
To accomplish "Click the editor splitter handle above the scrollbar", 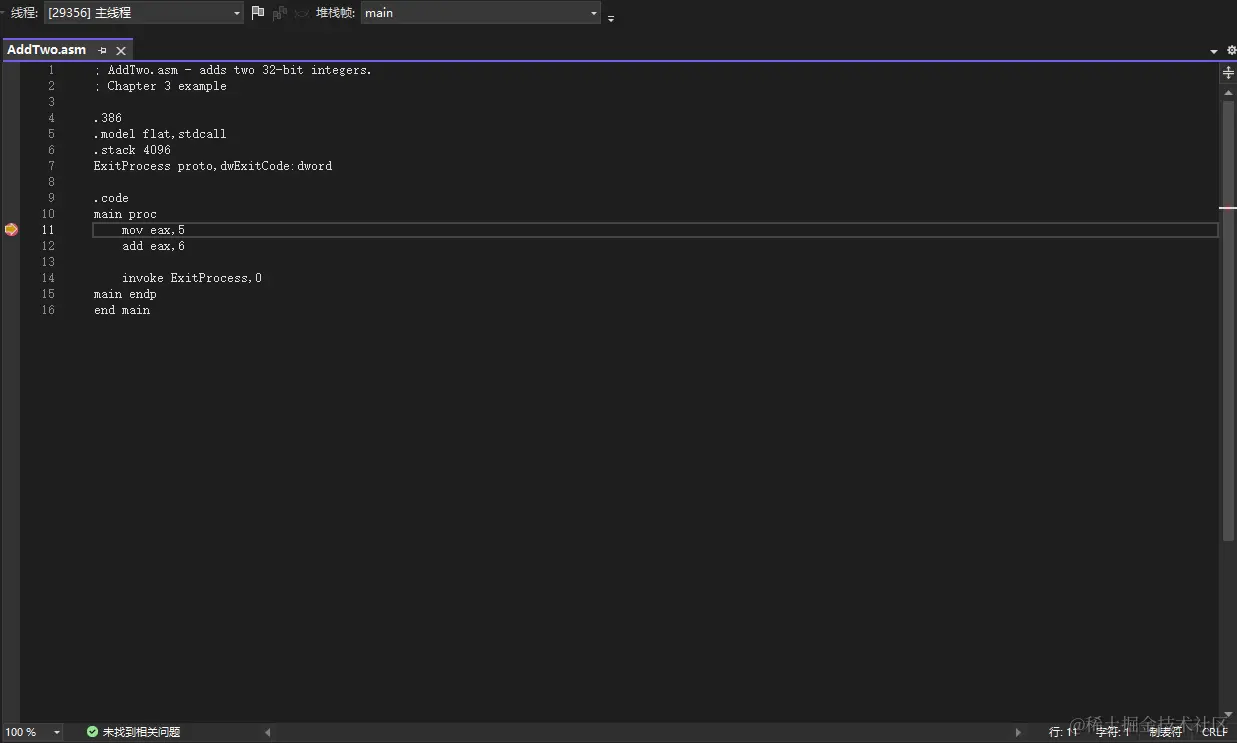I will [x=1227, y=72].
